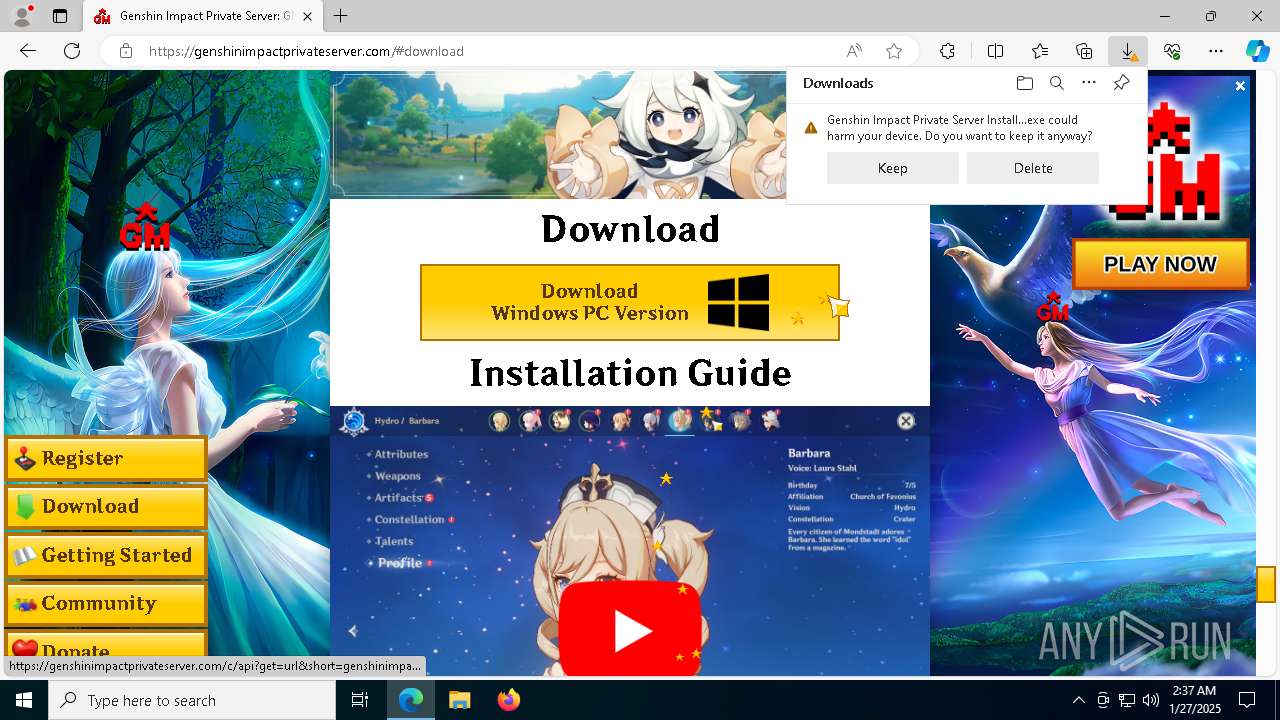Open the Favorites list
Image resolution: width=1280 pixels, height=720 pixels.
[1040, 51]
